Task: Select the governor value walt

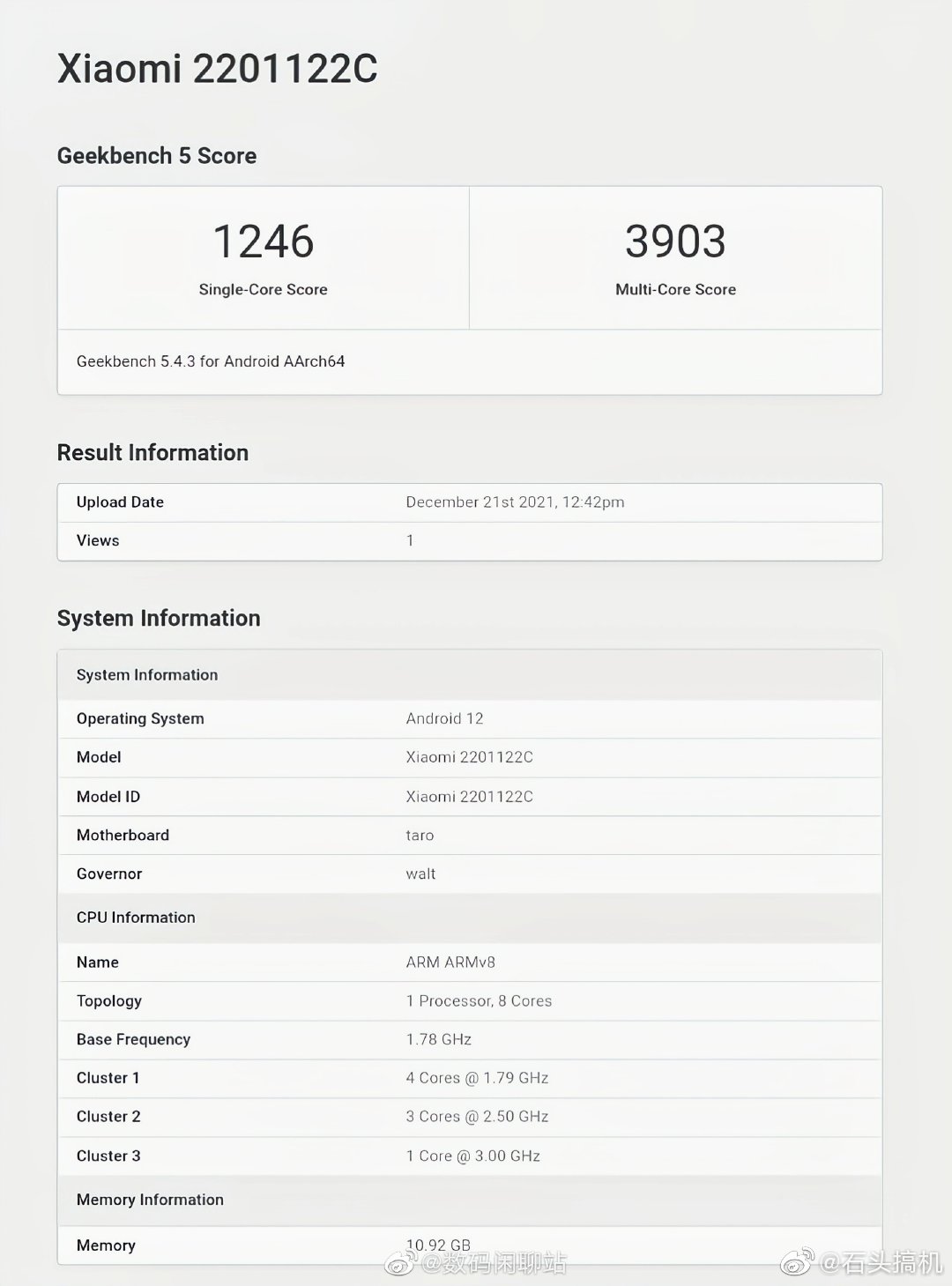Action: 420,874
